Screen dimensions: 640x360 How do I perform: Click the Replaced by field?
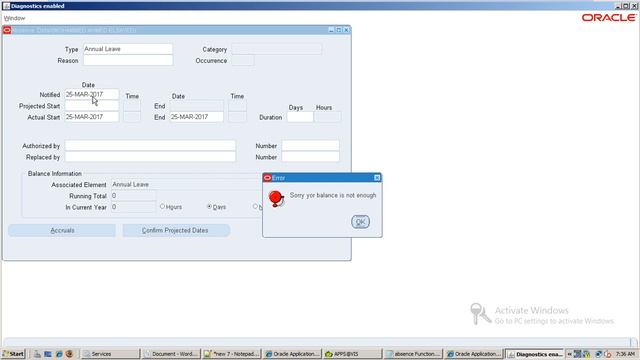pos(150,157)
